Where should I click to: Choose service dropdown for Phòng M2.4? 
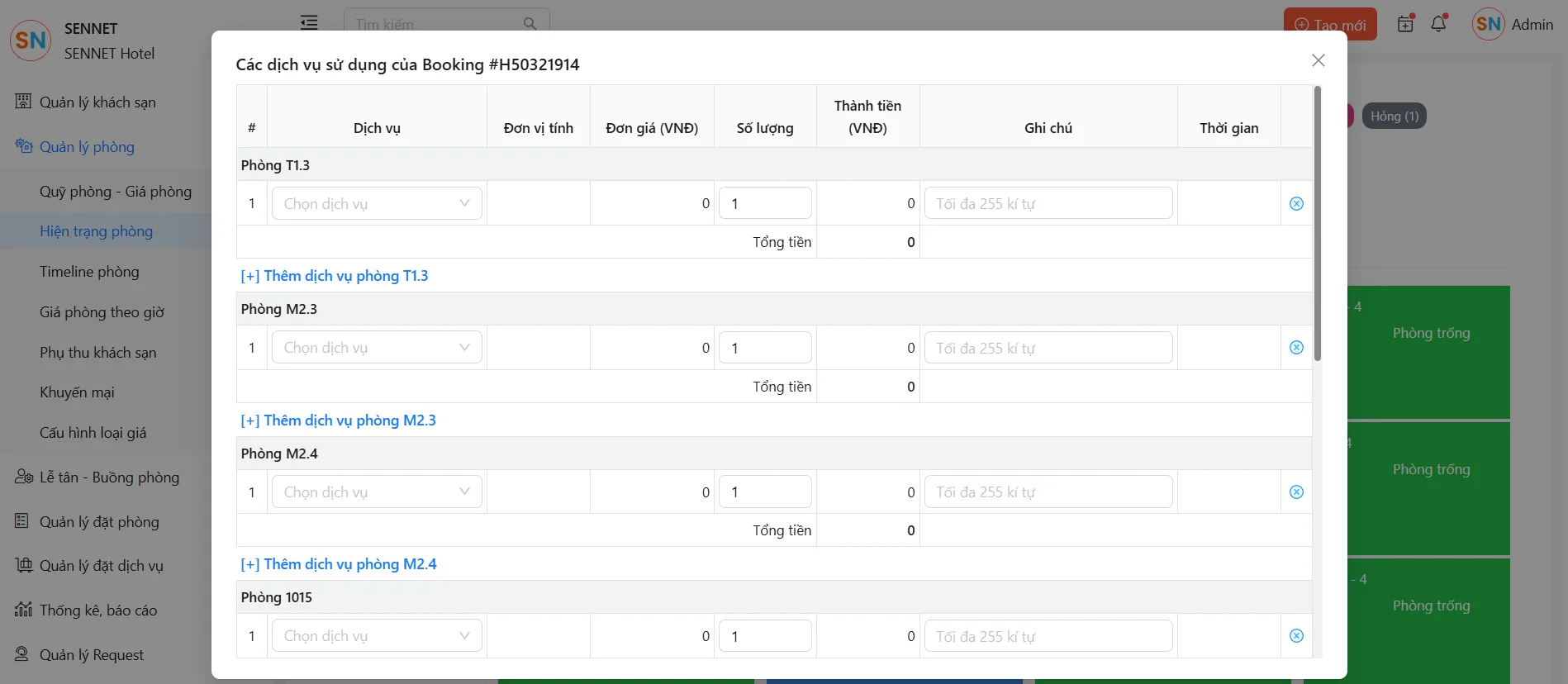[x=377, y=492]
